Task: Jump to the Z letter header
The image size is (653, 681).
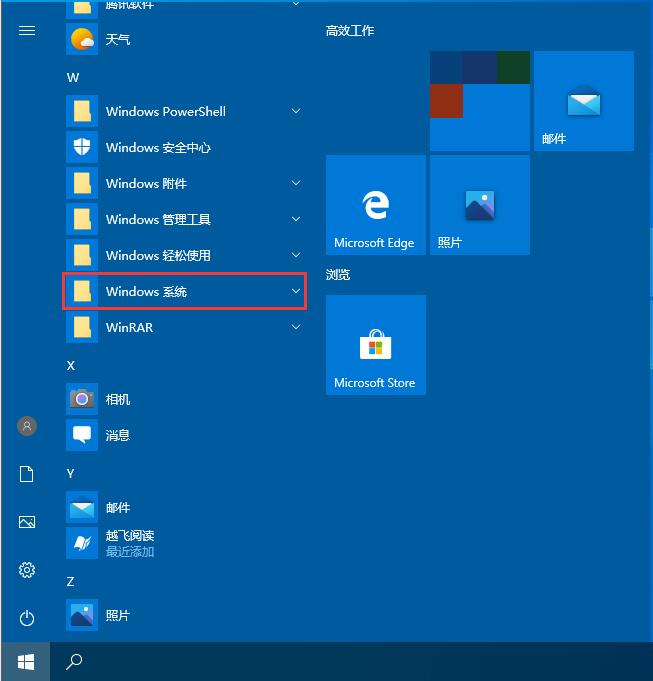Action: tap(70, 582)
